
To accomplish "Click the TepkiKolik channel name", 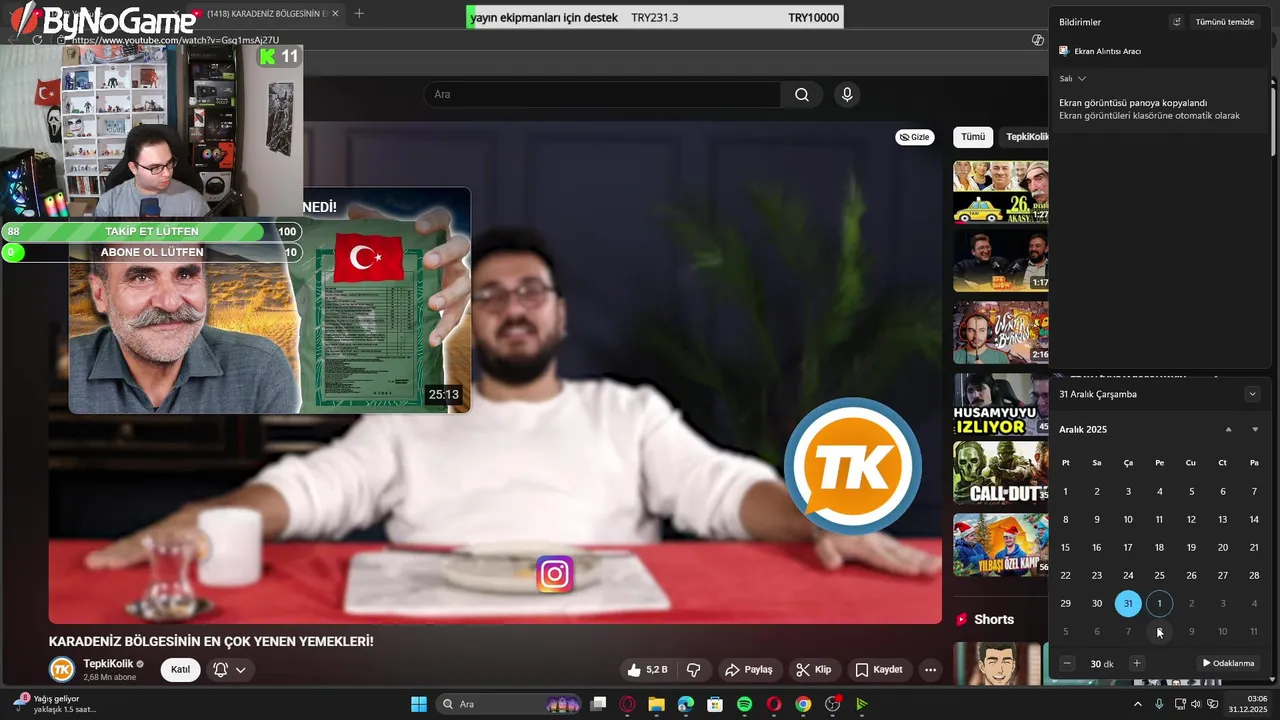I will pos(108,664).
